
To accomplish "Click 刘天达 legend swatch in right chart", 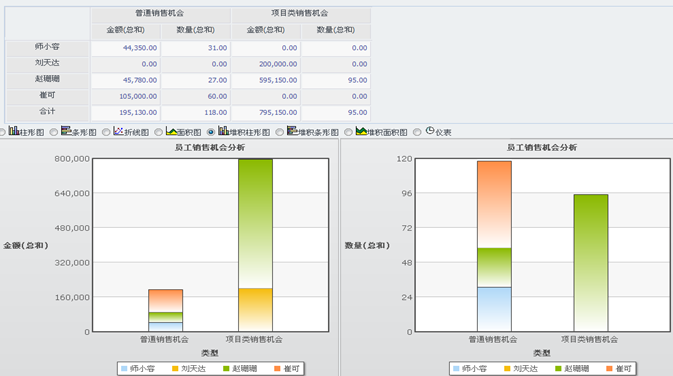I will point(507,369).
